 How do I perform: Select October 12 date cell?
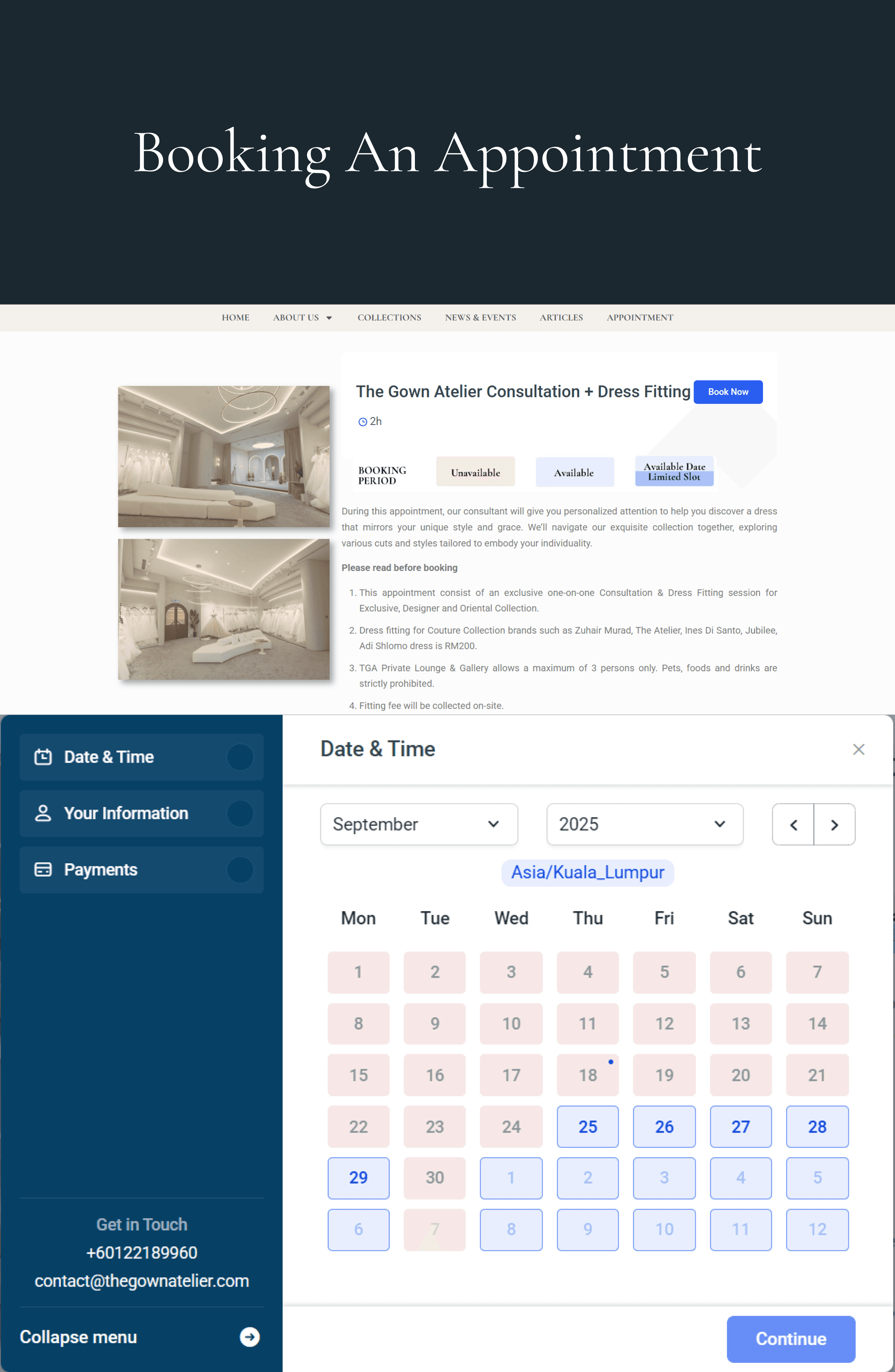click(817, 1229)
